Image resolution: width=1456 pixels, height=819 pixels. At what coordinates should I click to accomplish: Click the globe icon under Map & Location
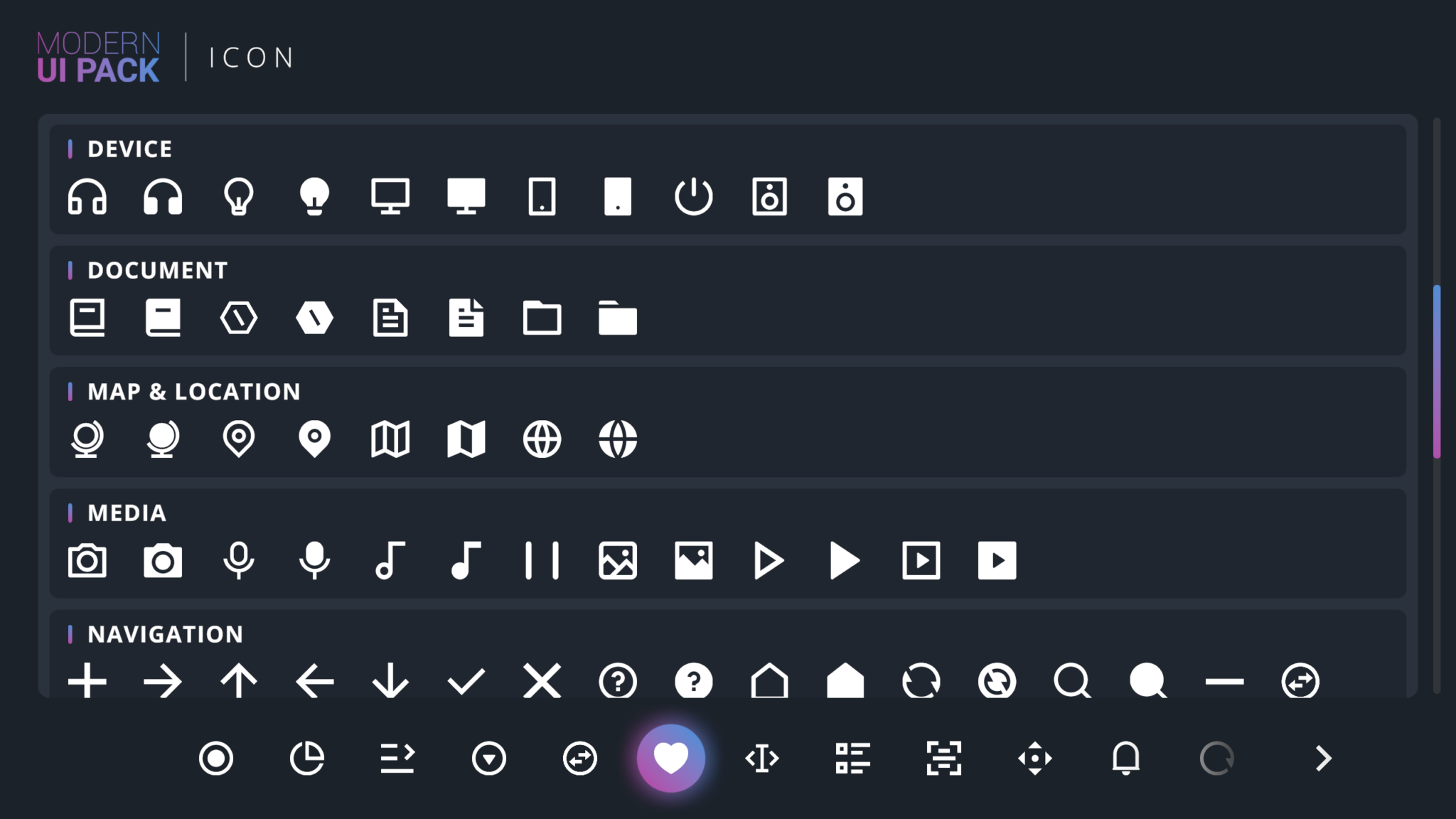coord(542,439)
